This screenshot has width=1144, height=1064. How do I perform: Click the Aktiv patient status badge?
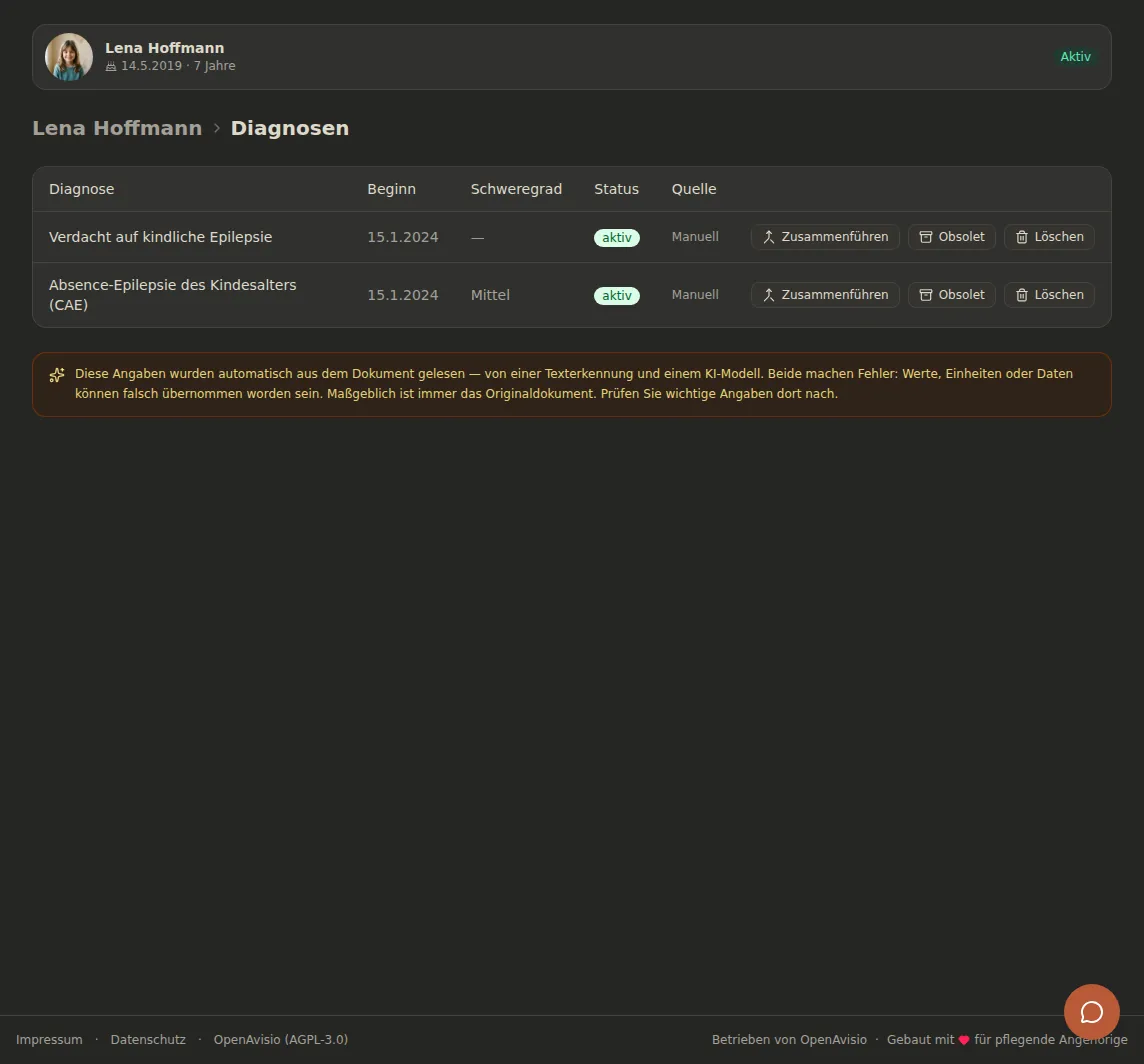coord(1075,57)
